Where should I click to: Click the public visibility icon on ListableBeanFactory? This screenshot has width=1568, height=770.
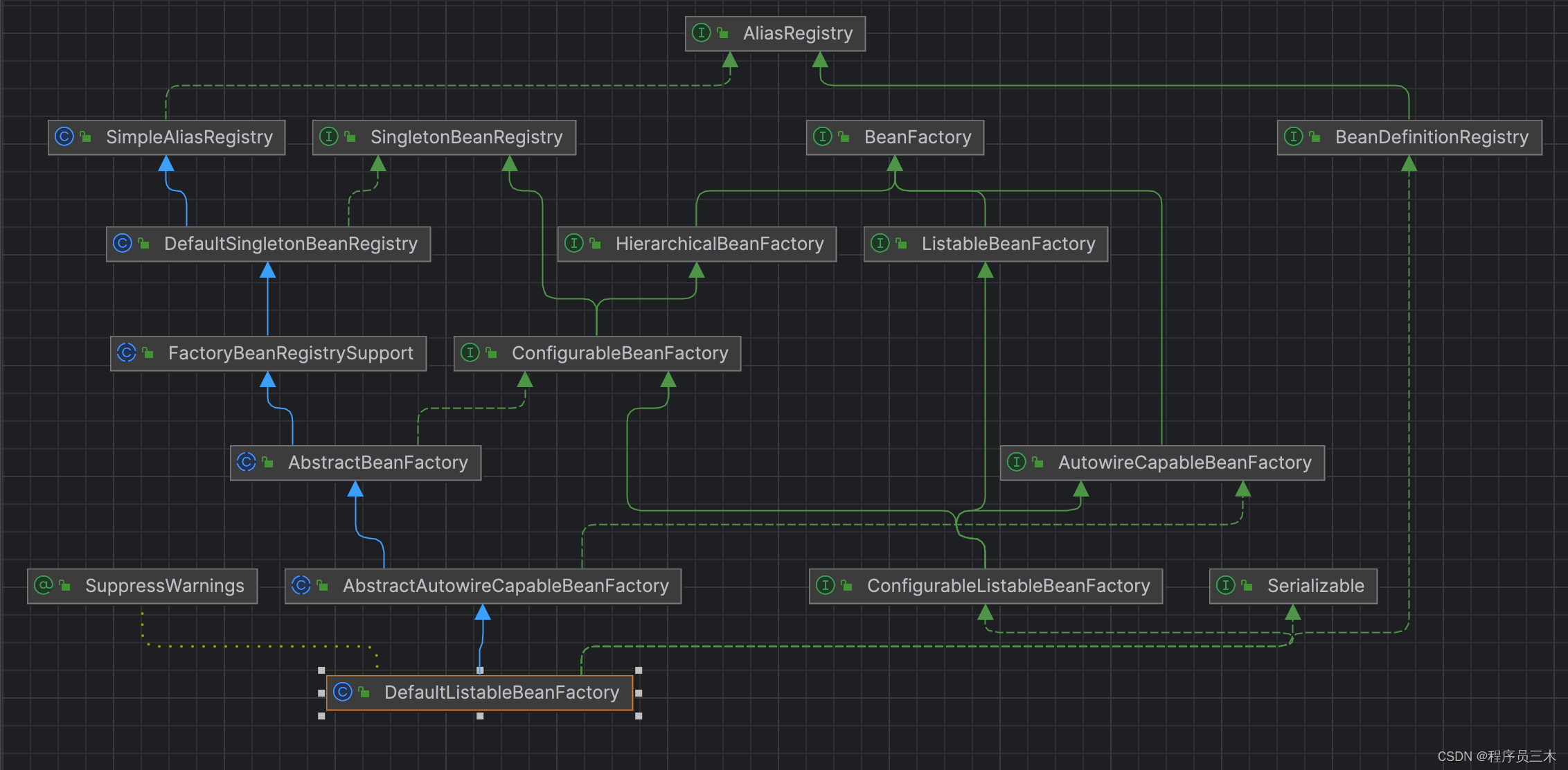[901, 243]
